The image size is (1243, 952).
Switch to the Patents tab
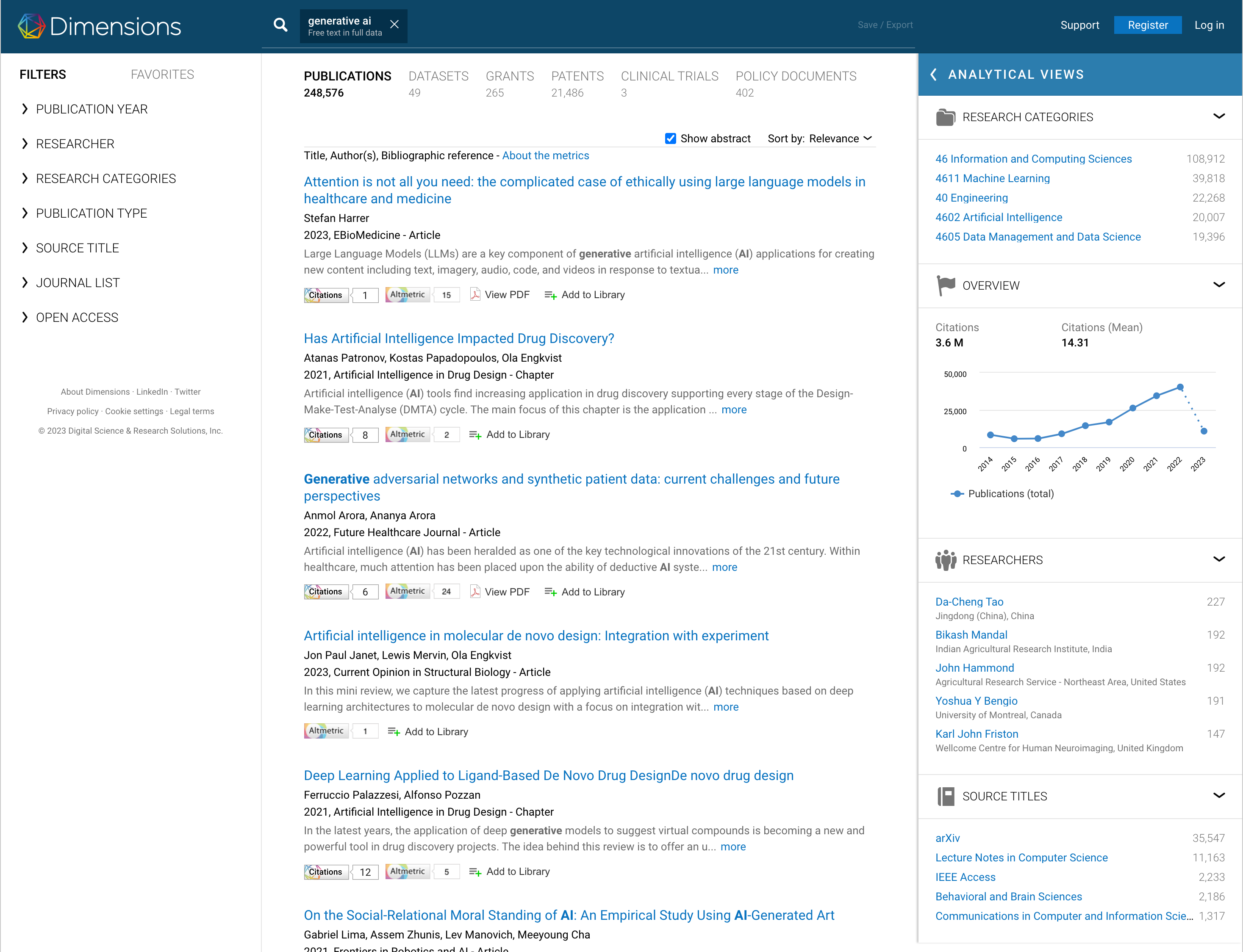[x=577, y=77]
